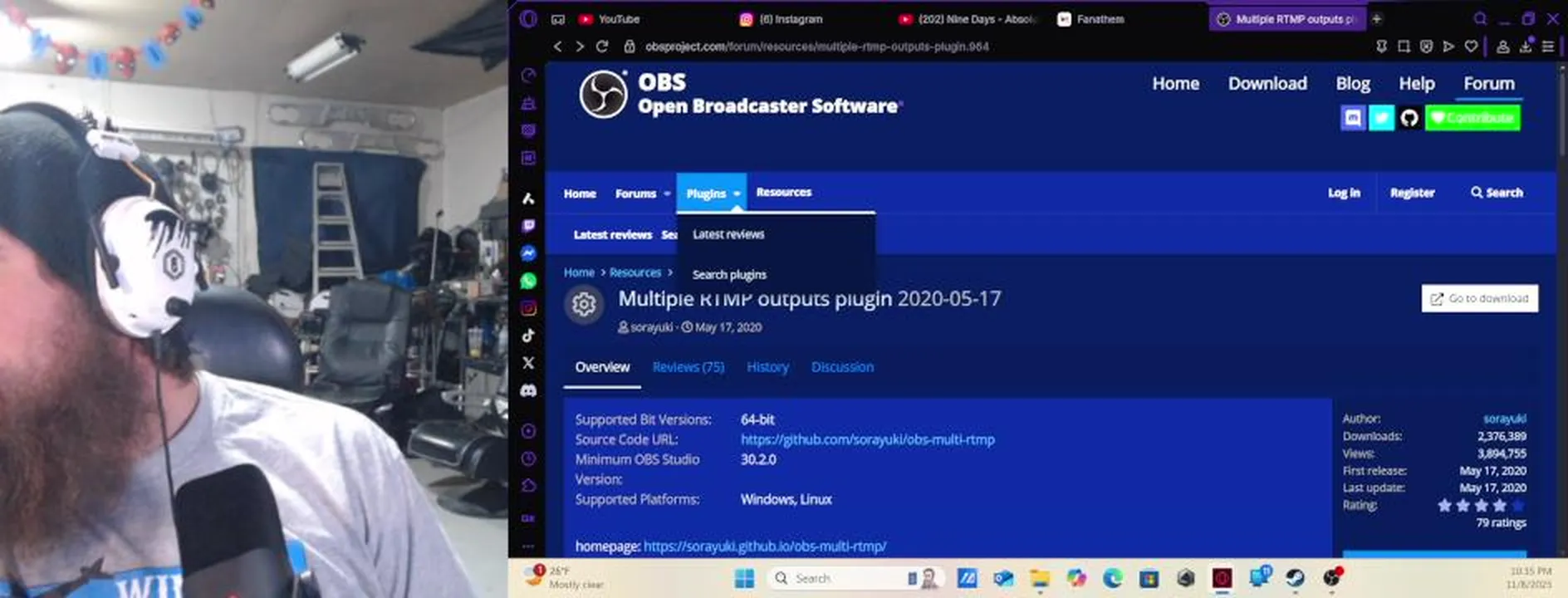Viewport: 1568px width, 598px height.
Task: Go back to the previous page
Action: point(558,47)
